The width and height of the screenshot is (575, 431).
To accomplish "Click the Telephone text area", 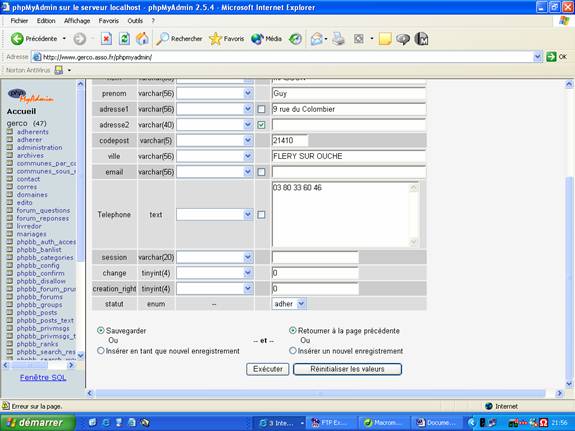I will point(345,214).
